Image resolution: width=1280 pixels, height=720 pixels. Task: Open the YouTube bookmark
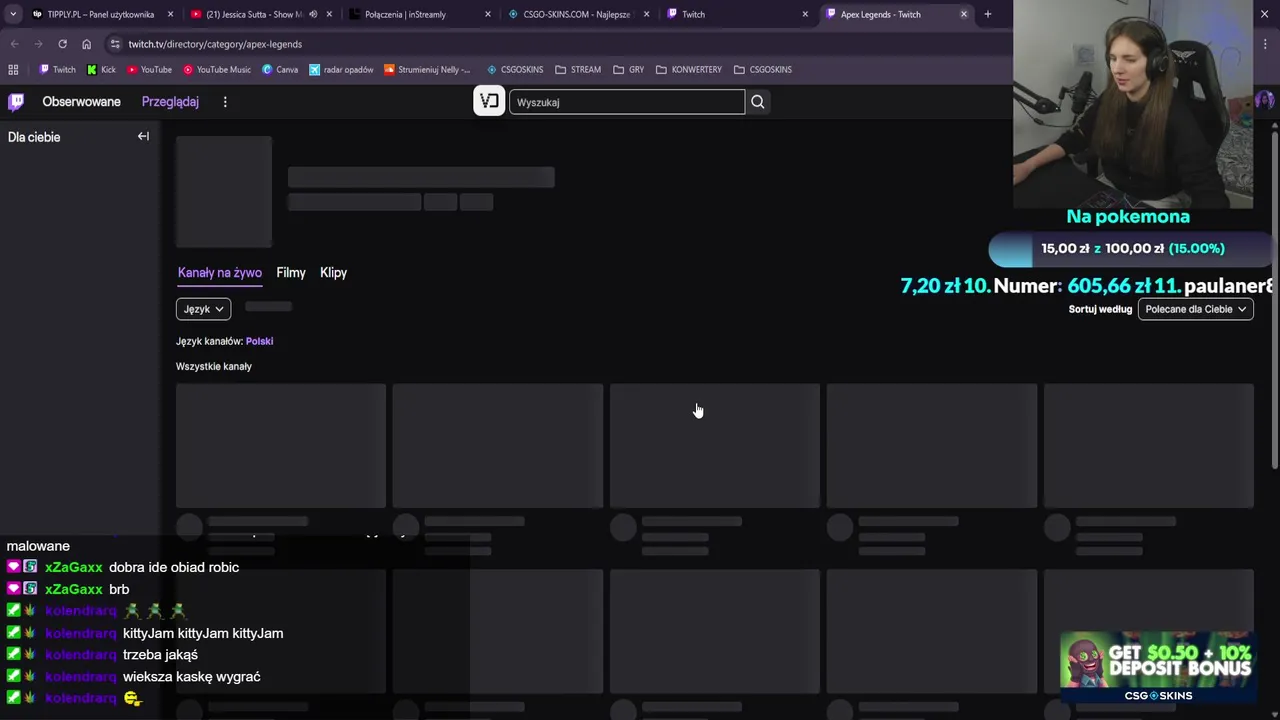click(149, 70)
